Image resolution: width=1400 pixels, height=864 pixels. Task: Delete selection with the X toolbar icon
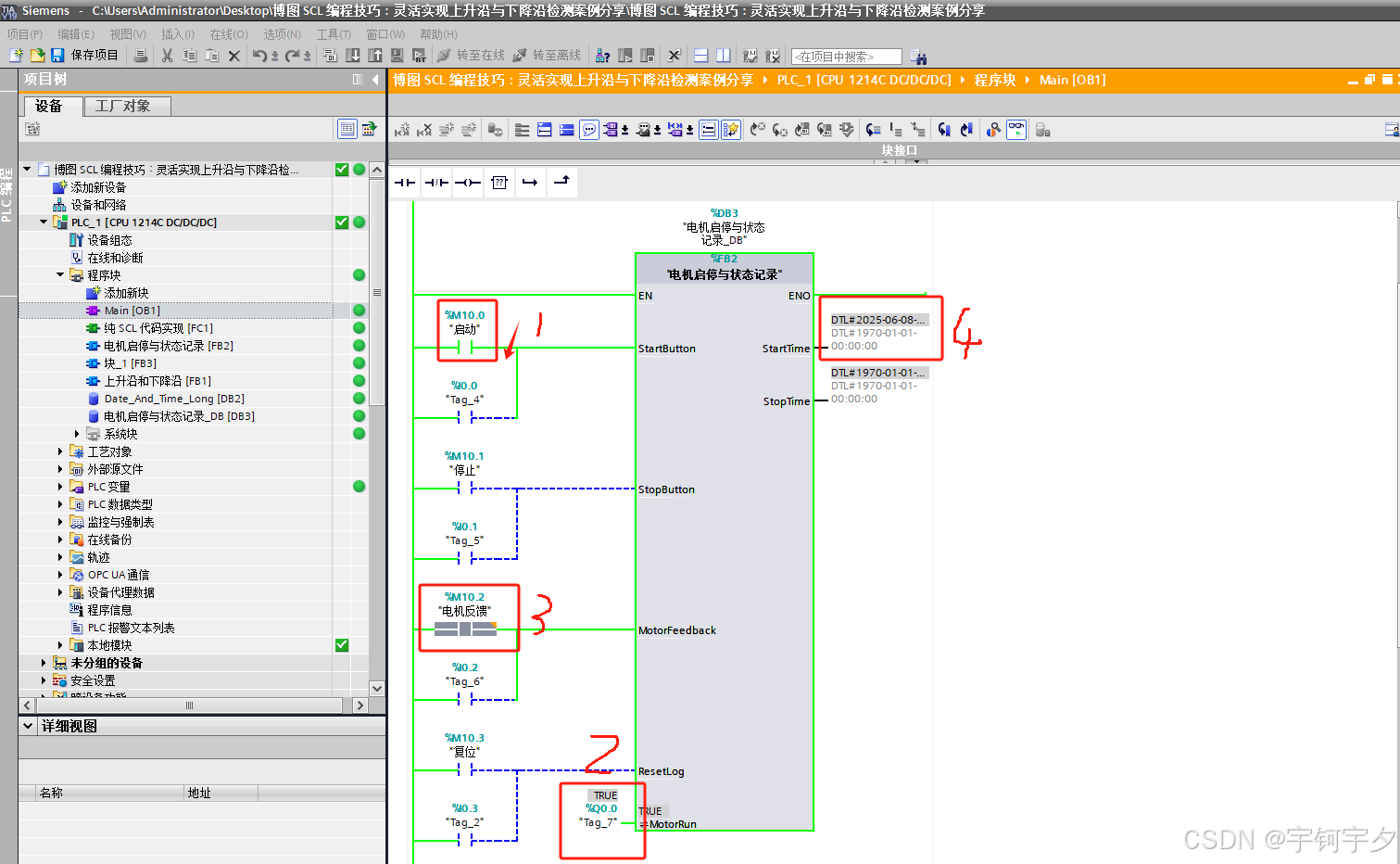tap(234, 56)
